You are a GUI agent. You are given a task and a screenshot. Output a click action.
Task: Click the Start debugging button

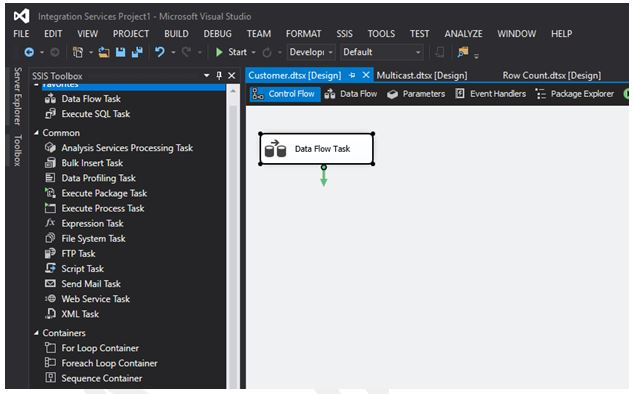click(x=232, y=52)
